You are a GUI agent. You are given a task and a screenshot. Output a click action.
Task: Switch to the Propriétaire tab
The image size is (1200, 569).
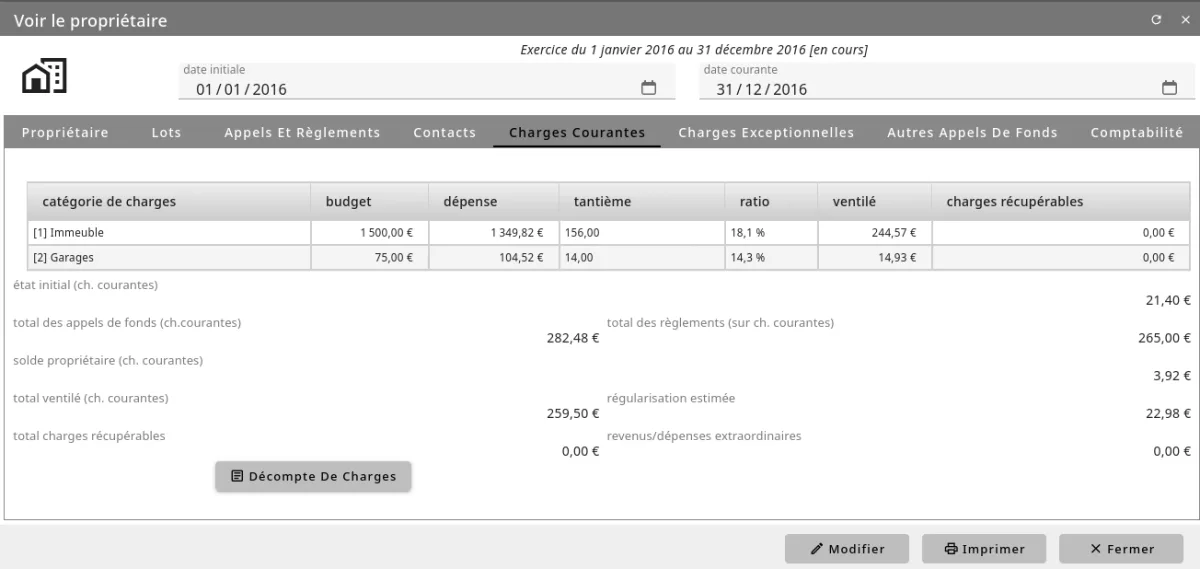tap(65, 132)
